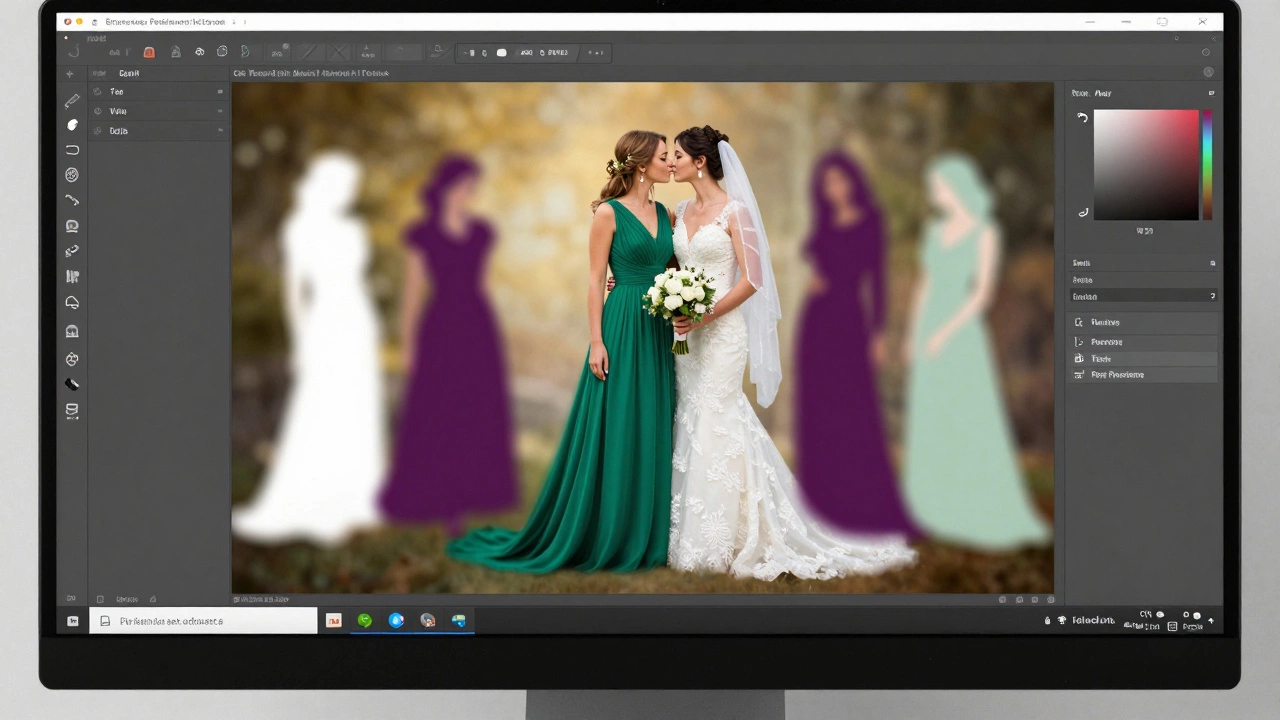Select the Eraser tool in the toolbar

tap(72, 384)
